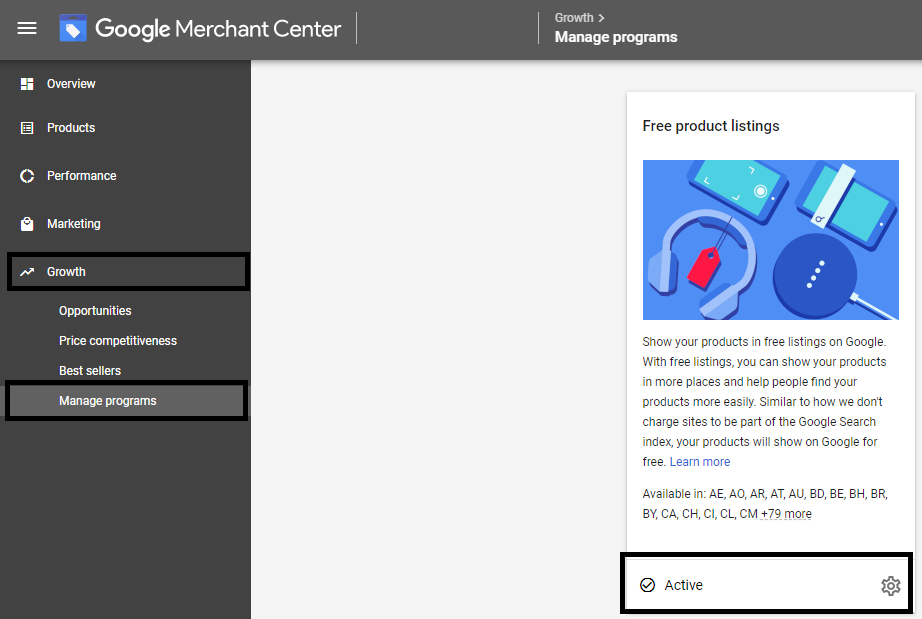Click the Active status label
This screenshot has width=922, height=619.
tap(683, 585)
